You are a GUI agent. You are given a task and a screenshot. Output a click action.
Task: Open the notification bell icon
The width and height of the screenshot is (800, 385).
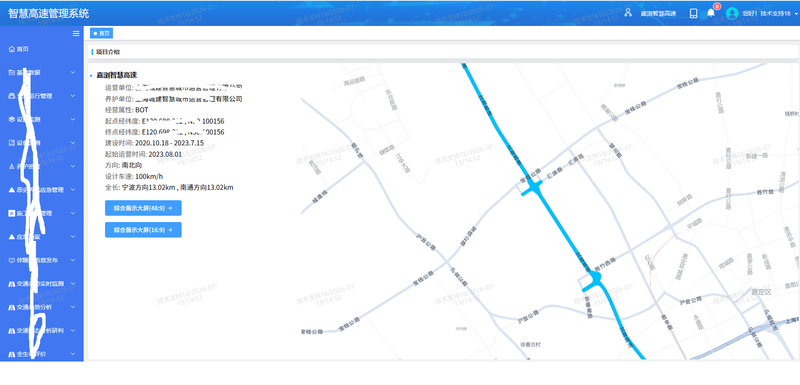pos(711,13)
